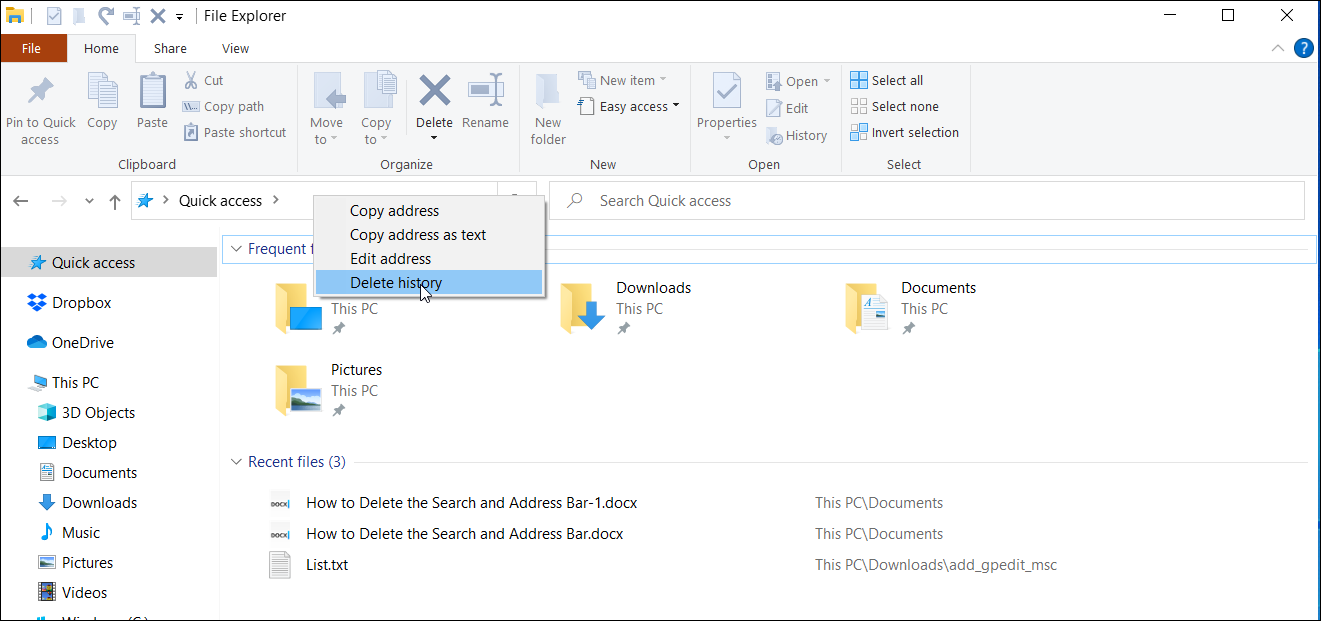Click the Properties checkmark icon
The height and width of the screenshot is (621, 1321).
click(x=726, y=91)
